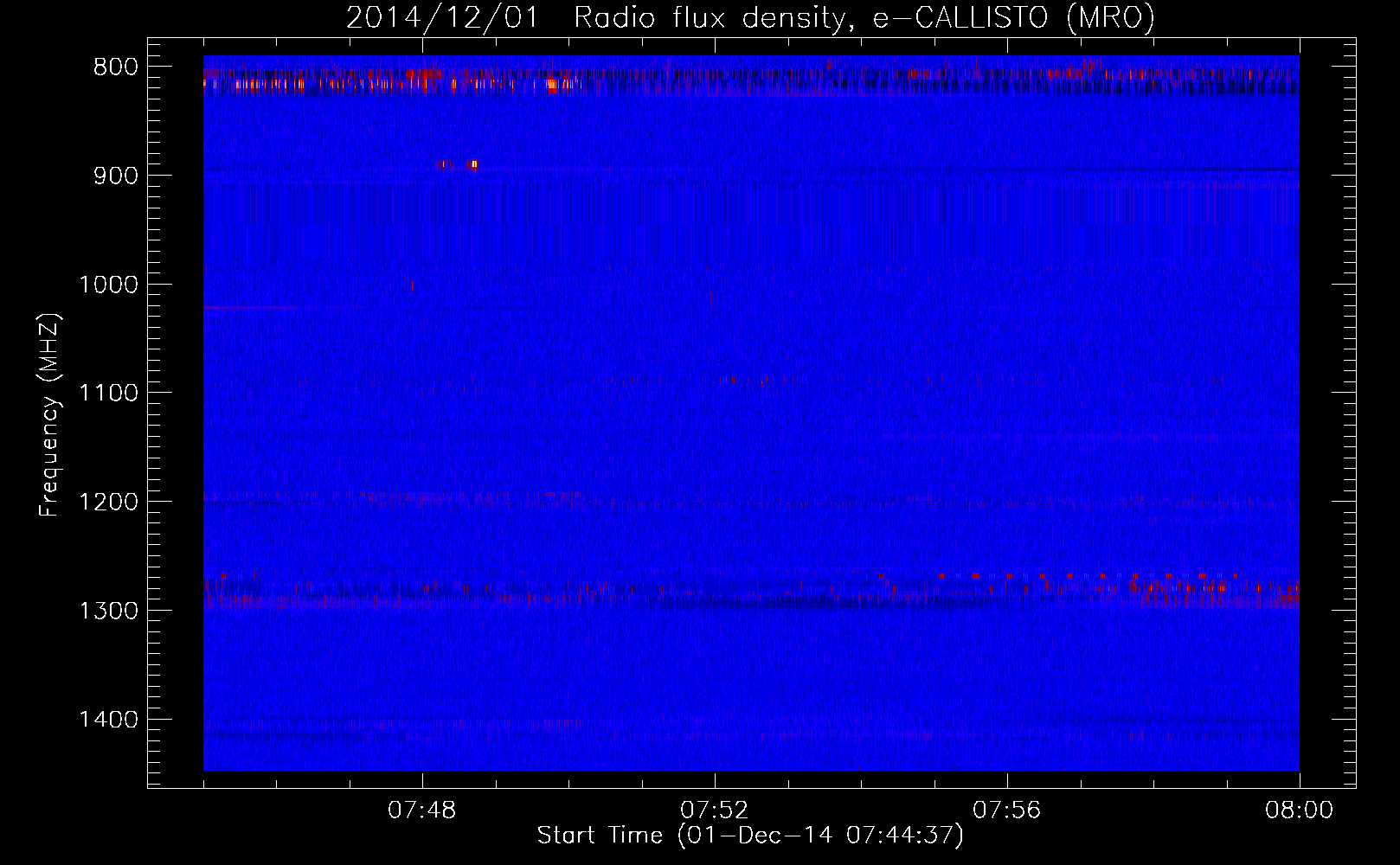This screenshot has height=865, width=1400.
Task: Click the '07:48' time axis label
Action: click(422, 811)
